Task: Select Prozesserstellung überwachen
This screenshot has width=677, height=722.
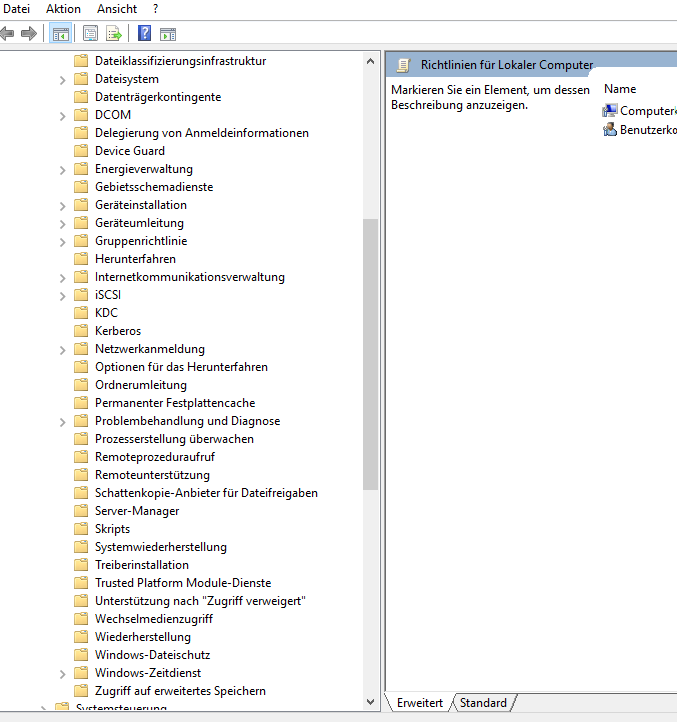Action: pyautogui.click(x=174, y=439)
